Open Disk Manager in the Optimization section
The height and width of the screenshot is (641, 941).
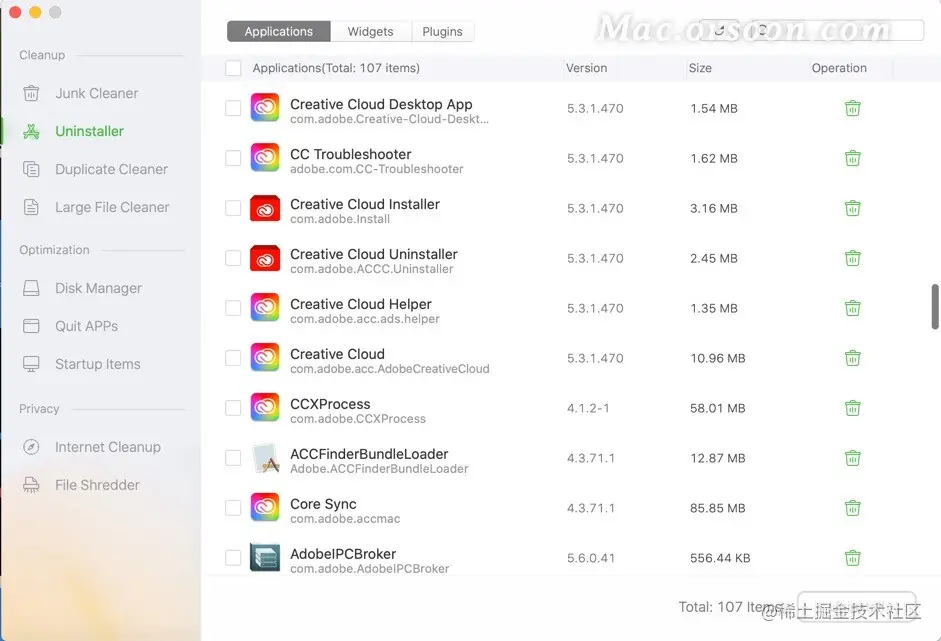[x=98, y=288]
